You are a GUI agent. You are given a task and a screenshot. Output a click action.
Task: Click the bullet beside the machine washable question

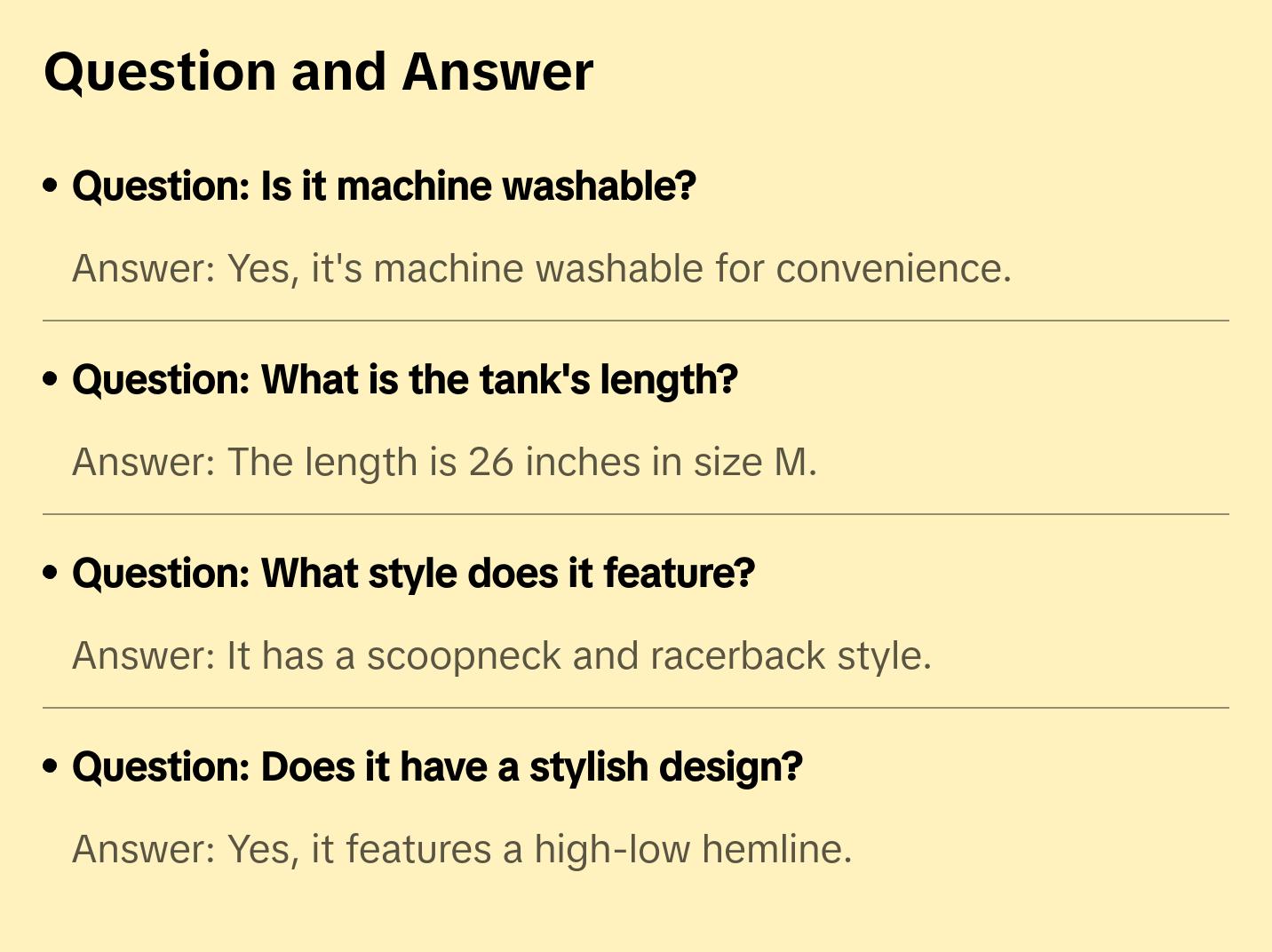click(x=51, y=186)
